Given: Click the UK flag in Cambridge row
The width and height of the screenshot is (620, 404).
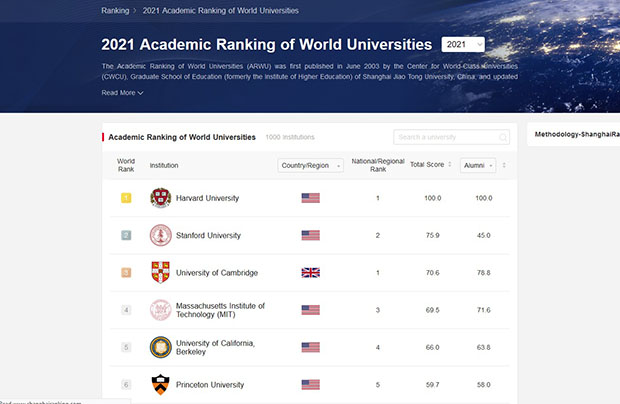Looking at the screenshot, I should point(310,273).
